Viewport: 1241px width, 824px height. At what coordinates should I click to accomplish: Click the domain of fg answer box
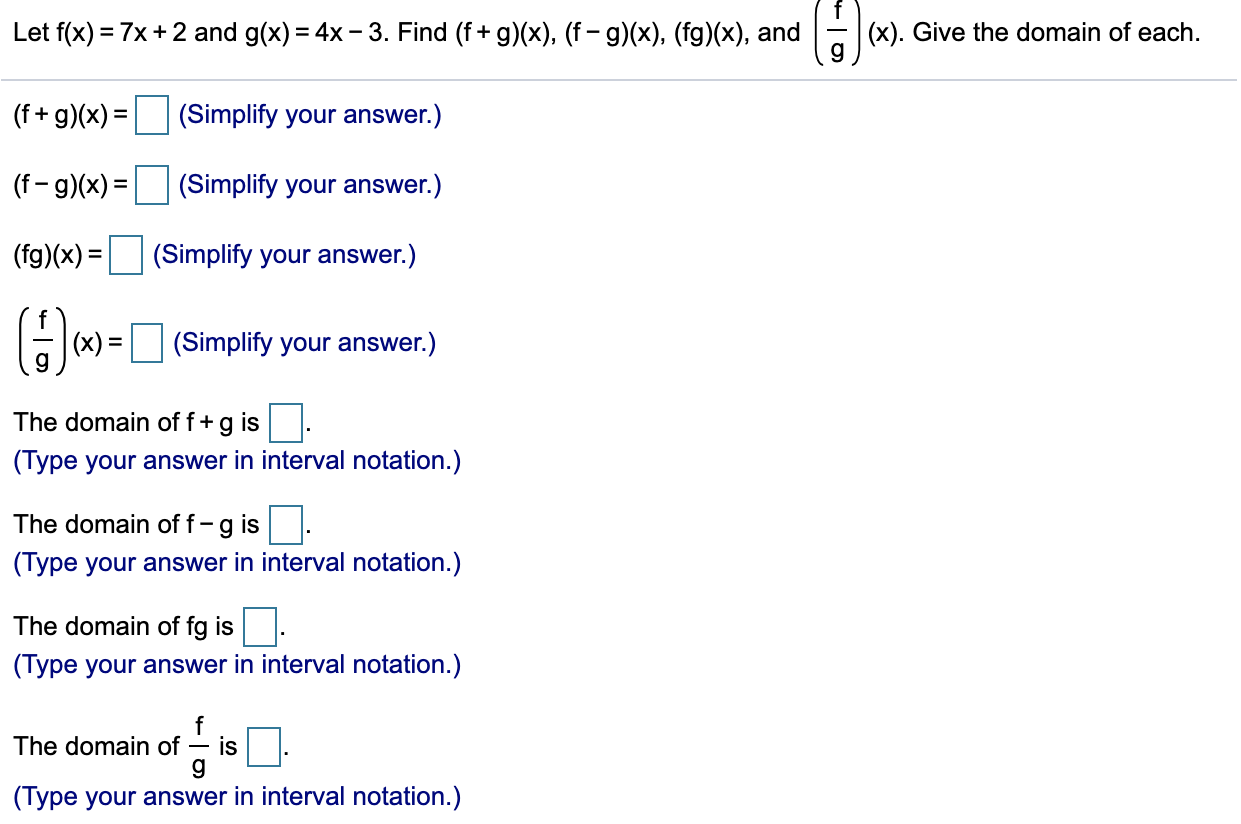pyautogui.click(x=259, y=627)
